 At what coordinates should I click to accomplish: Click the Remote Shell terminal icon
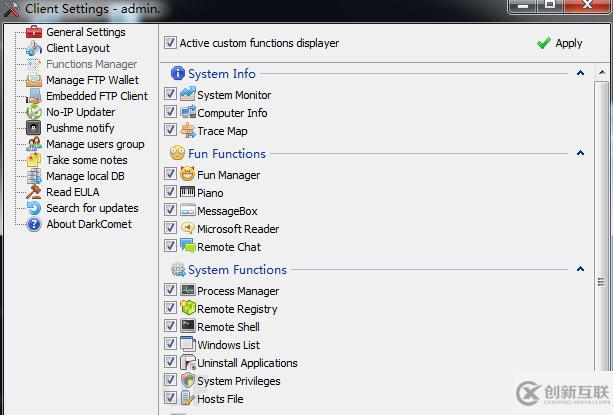pos(188,326)
